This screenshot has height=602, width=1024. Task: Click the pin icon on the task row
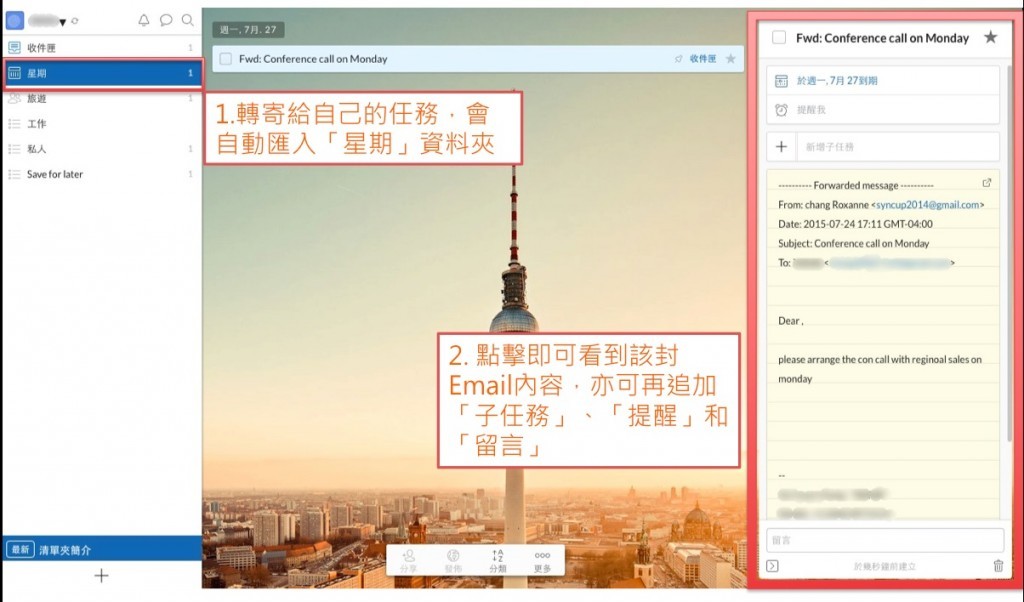(x=679, y=59)
